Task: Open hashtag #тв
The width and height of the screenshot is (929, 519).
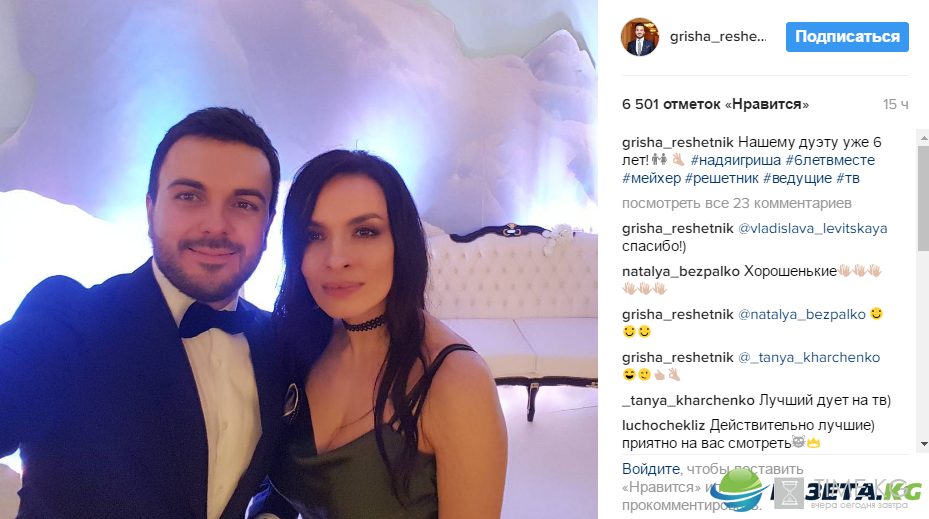Action: (848, 178)
